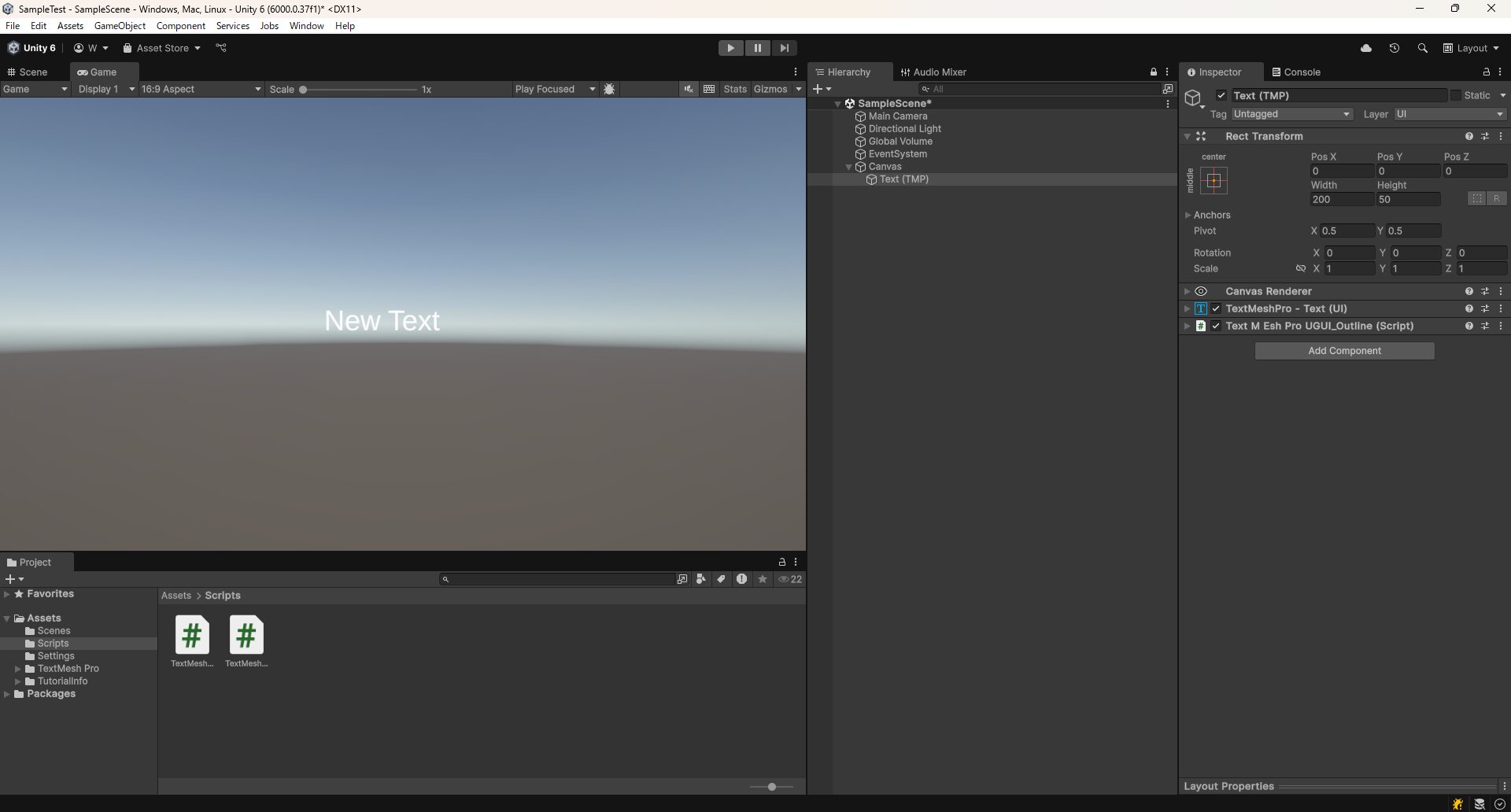The height and width of the screenshot is (812, 1511).
Task: Select the Play button to enter Play mode
Action: tap(730, 48)
